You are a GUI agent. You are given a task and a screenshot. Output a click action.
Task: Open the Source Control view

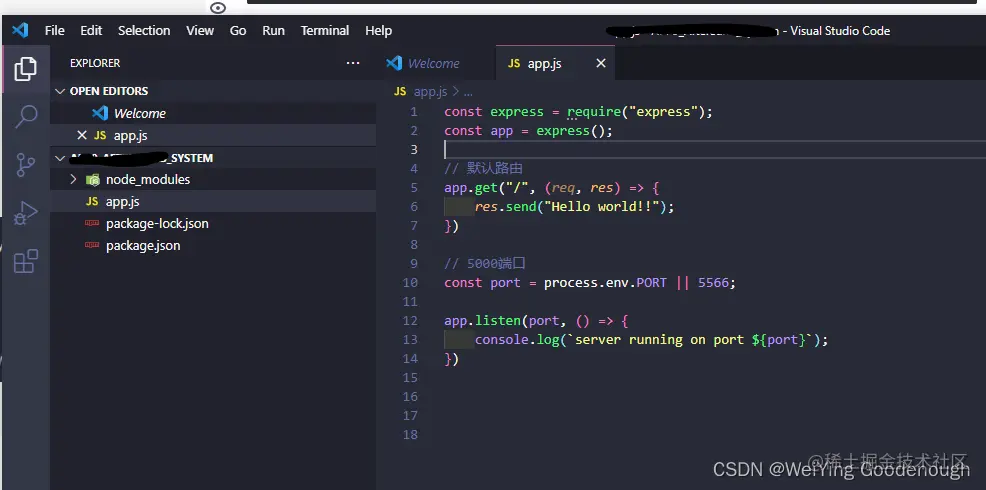pos(25,165)
